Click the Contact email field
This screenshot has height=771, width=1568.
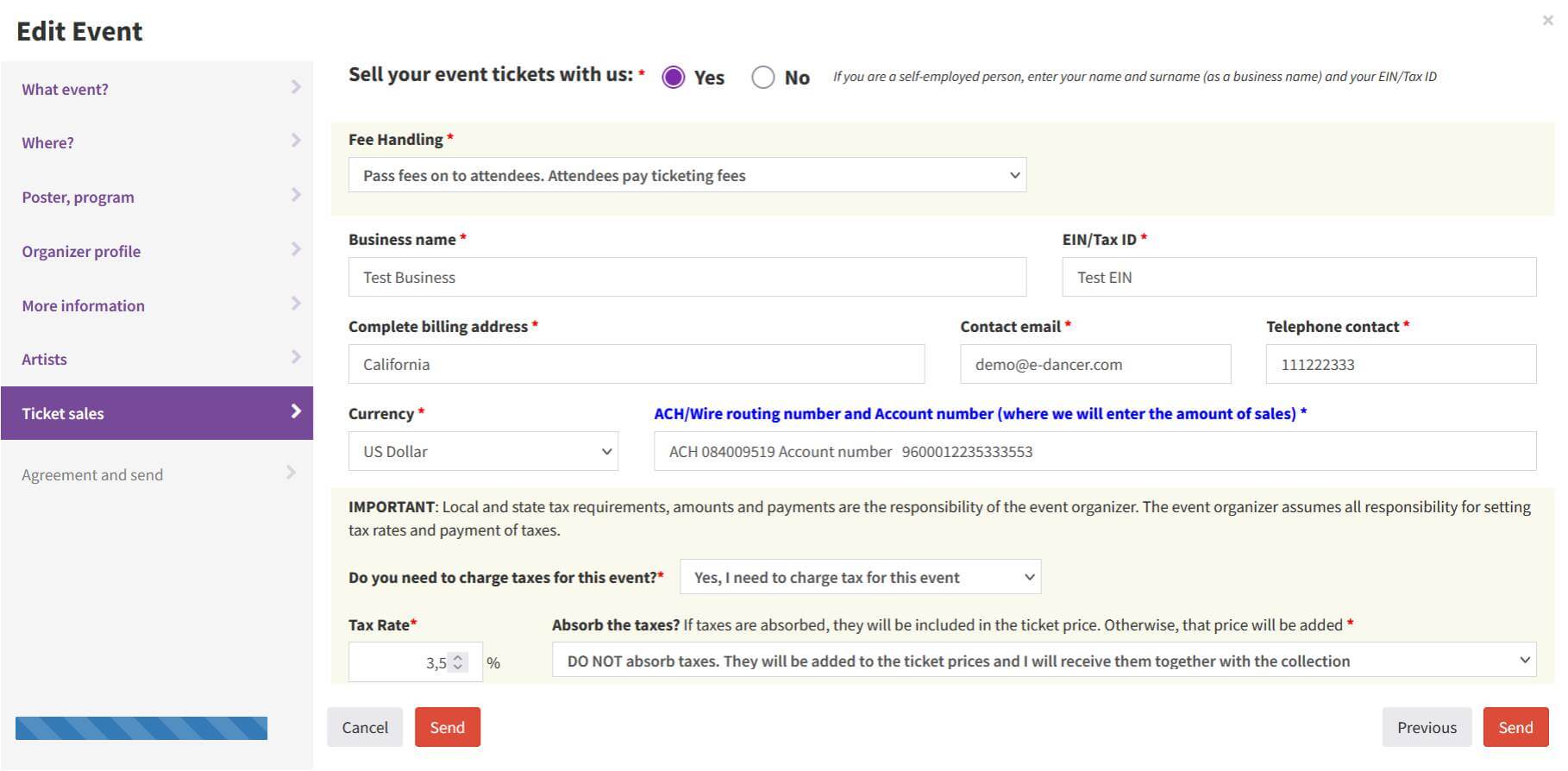click(x=1095, y=364)
